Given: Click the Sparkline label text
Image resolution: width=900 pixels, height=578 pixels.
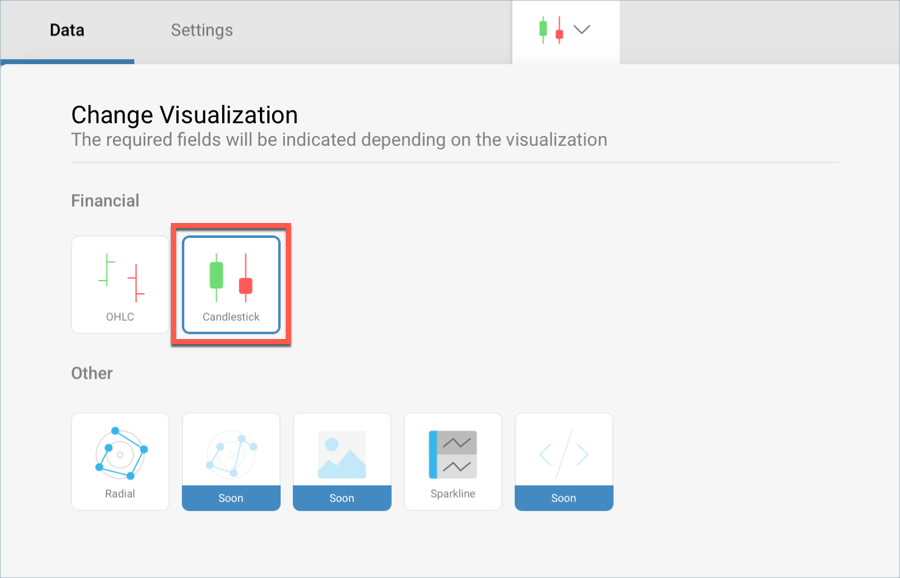Looking at the screenshot, I should [x=453, y=494].
